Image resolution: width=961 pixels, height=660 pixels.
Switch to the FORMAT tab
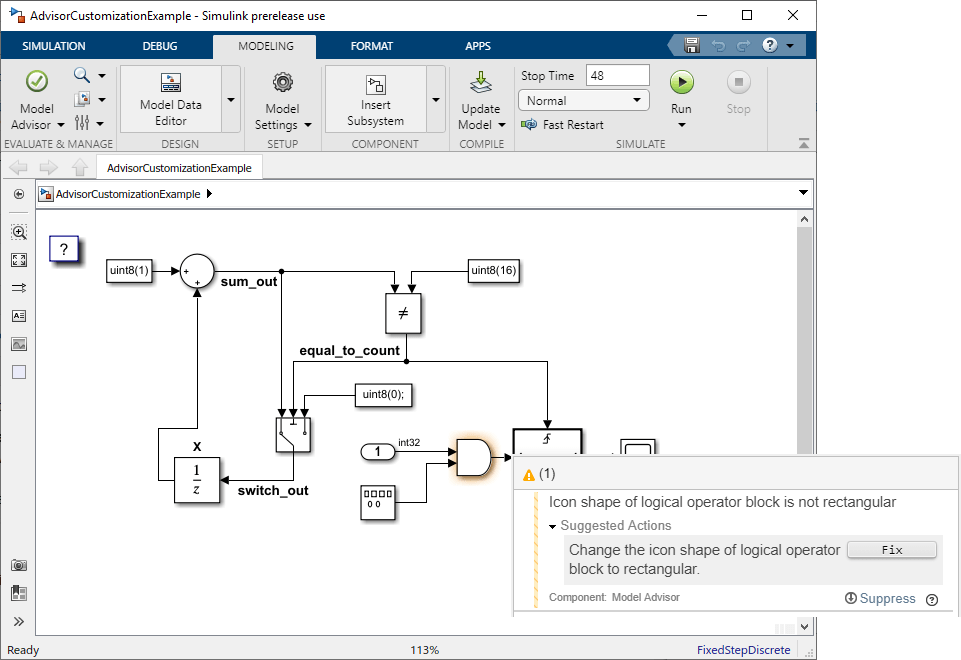[371, 46]
